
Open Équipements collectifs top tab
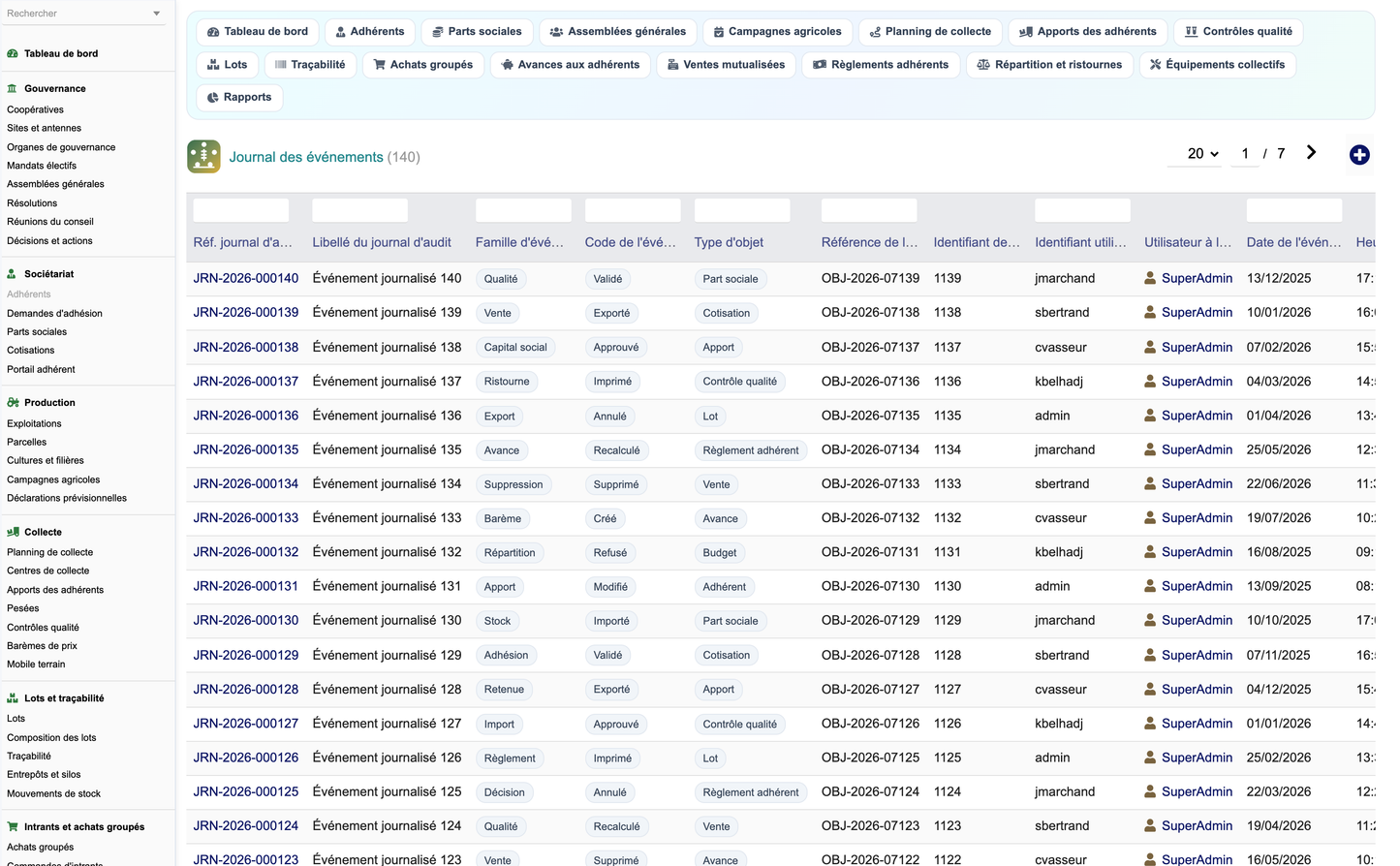[1217, 65]
